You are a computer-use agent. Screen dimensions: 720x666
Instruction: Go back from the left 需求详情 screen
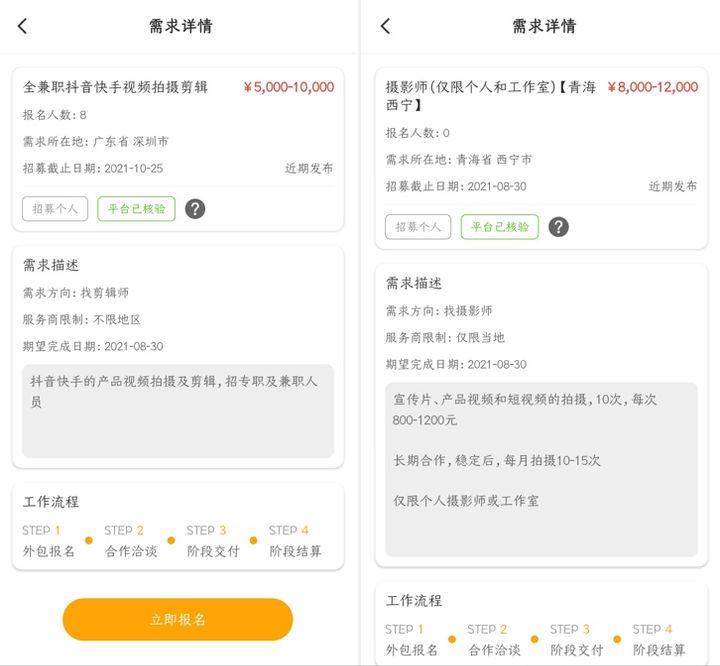pyautogui.click(x=22, y=26)
